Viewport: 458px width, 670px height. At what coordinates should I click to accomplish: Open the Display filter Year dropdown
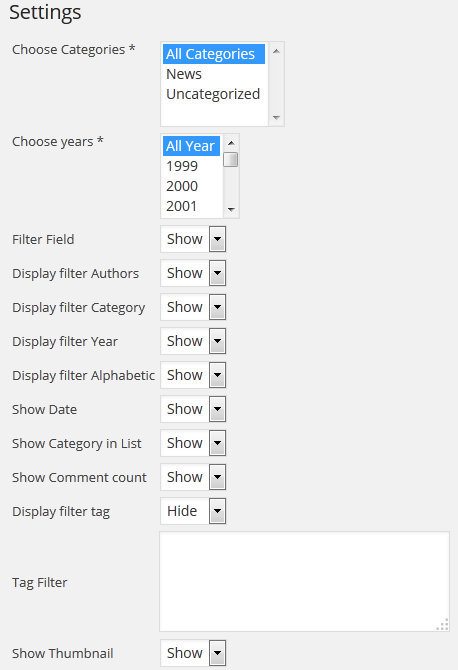[193, 341]
